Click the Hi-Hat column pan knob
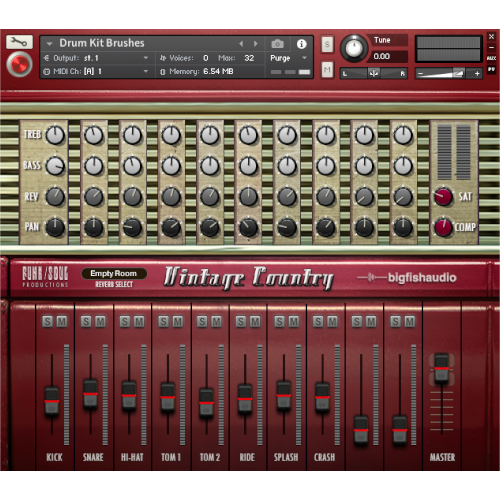Image resolution: width=500 pixels, height=500 pixels. [x=132, y=227]
